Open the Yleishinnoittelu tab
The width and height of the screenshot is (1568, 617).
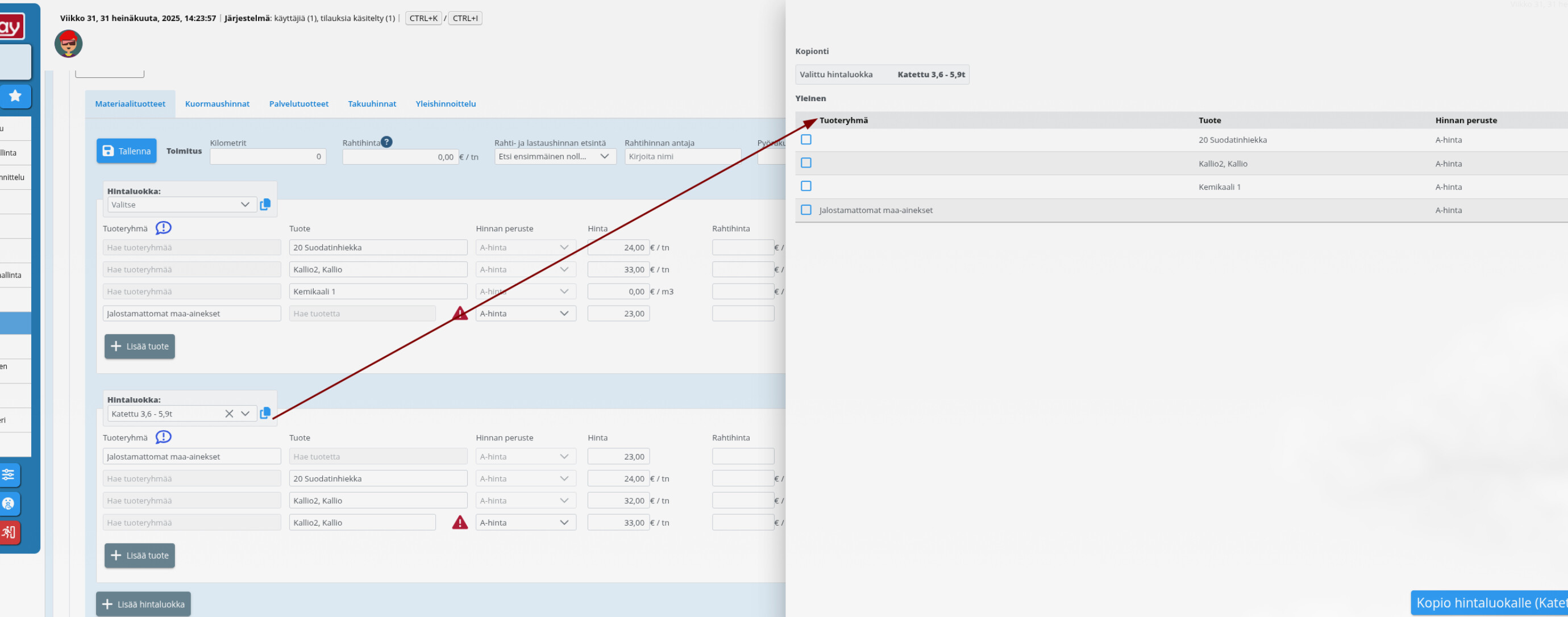click(446, 103)
